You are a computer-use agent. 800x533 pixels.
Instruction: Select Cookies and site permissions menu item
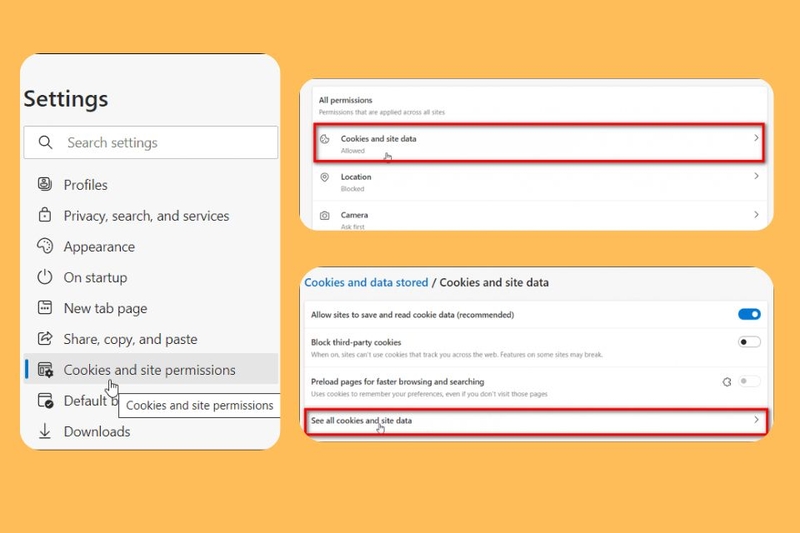151,369
